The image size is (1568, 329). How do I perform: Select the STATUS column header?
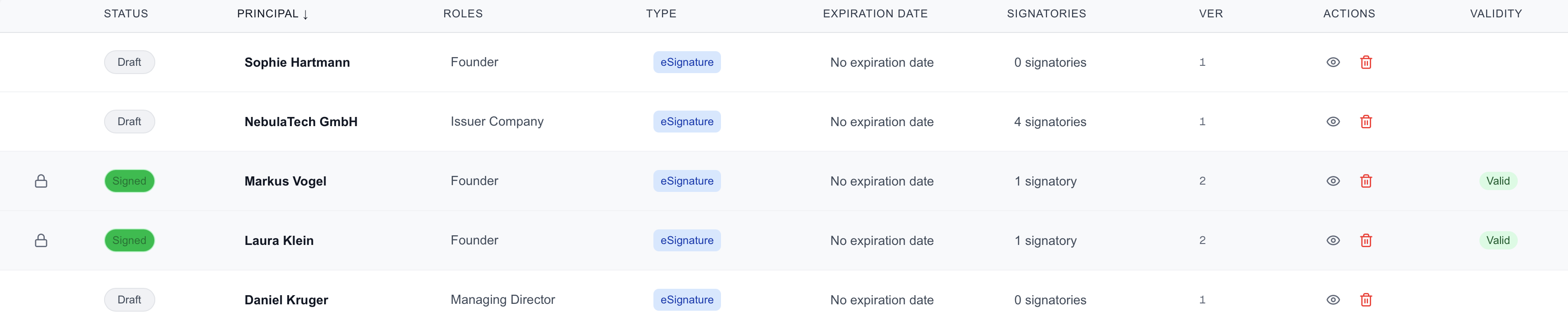pyautogui.click(x=126, y=14)
